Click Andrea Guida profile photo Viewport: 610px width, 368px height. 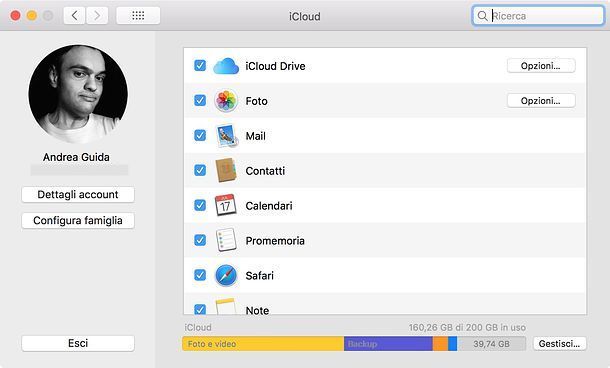coord(78,94)
